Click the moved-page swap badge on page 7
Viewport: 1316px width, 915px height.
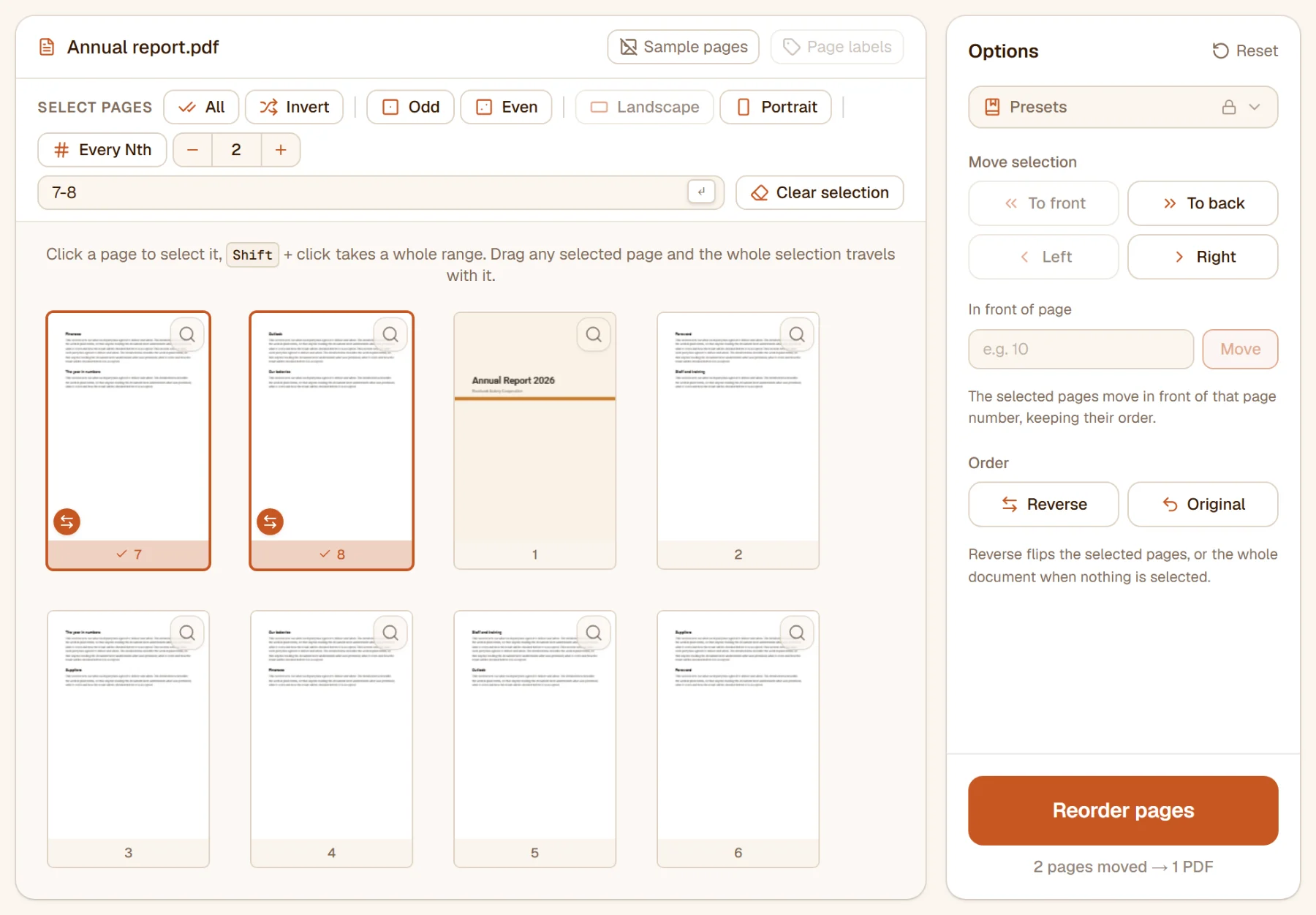[67, 521]
